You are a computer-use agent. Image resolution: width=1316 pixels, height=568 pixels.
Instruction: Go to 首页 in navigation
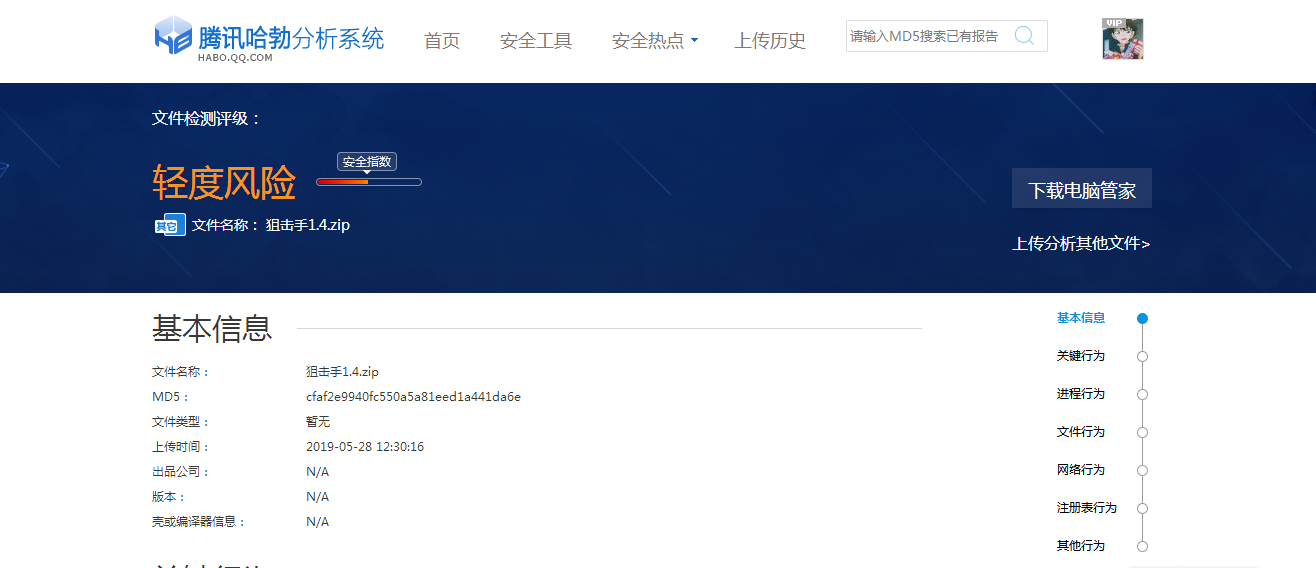[x=442, y=41]
